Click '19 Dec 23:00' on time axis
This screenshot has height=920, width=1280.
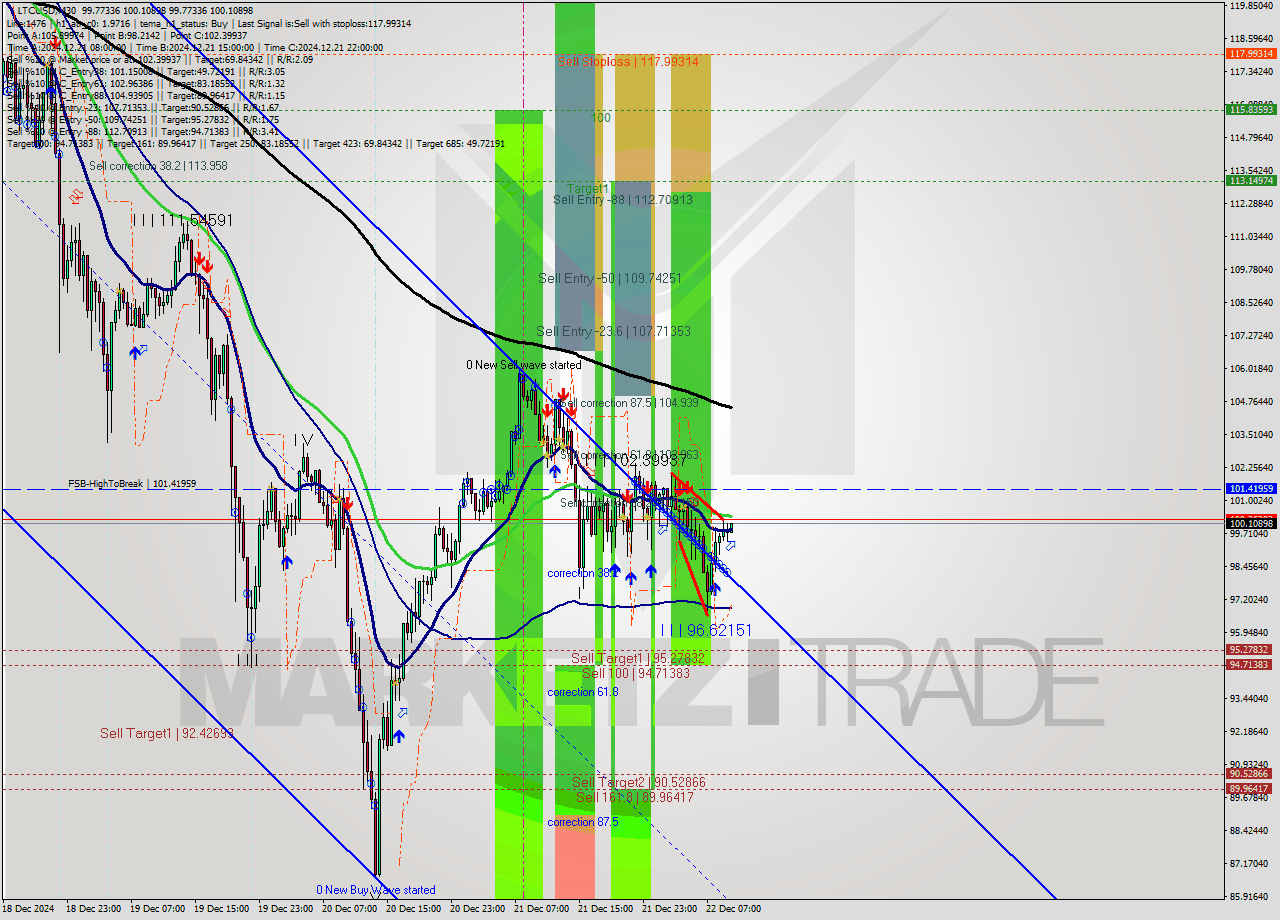click(285, 910)
